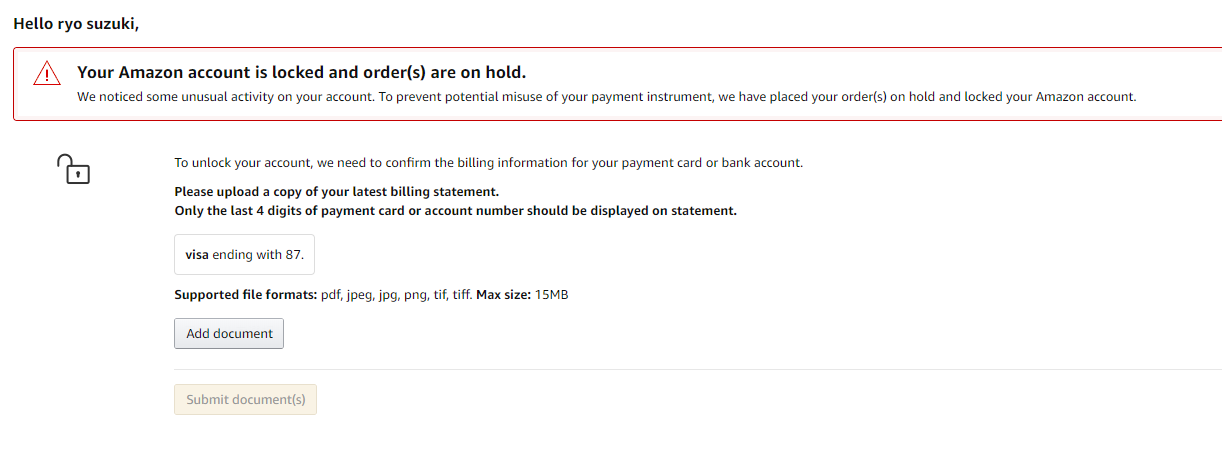Click the 'ending with 87.' text
Image resolution: width=1222 pixels, height=456 pixels.
(x=258, y=255)
